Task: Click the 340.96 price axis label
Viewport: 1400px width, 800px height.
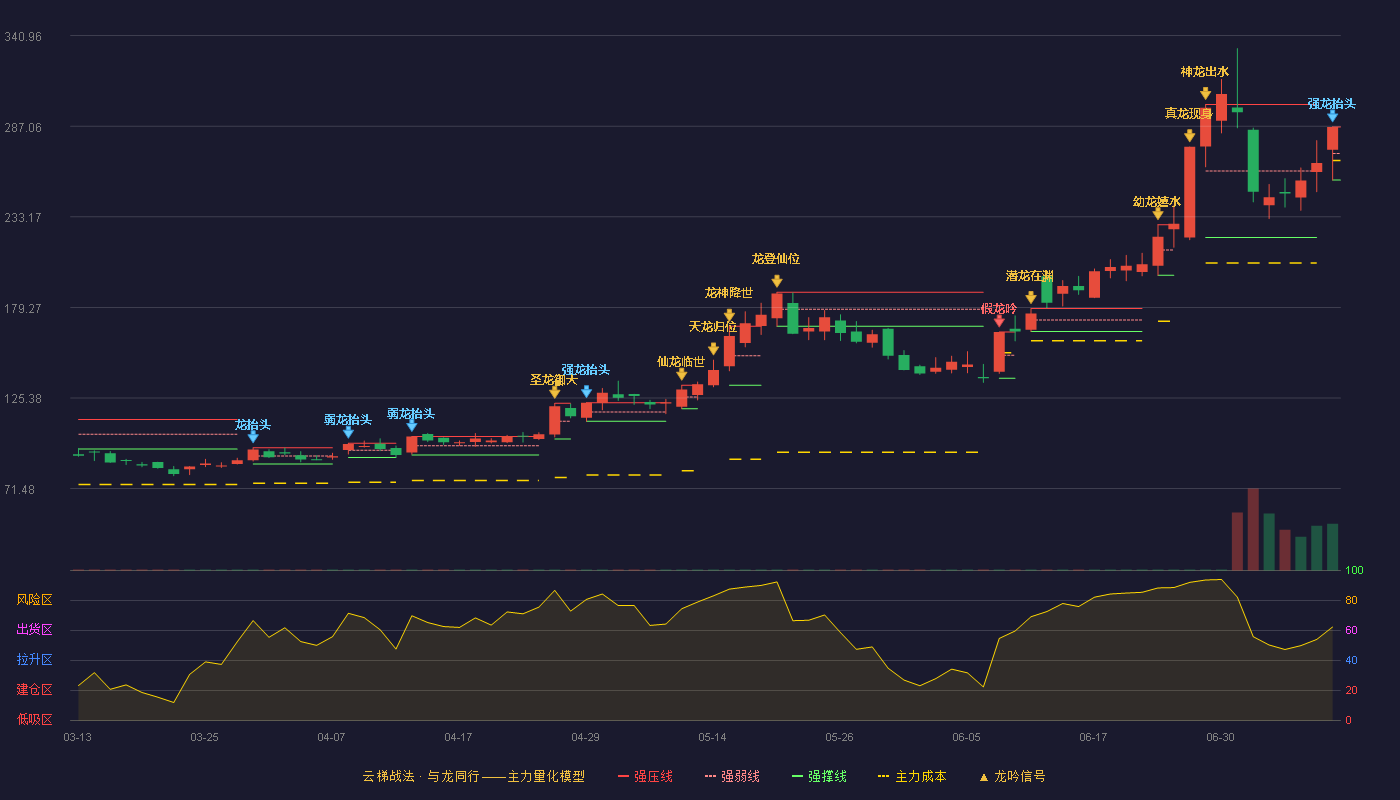Action: pos(23,37)
